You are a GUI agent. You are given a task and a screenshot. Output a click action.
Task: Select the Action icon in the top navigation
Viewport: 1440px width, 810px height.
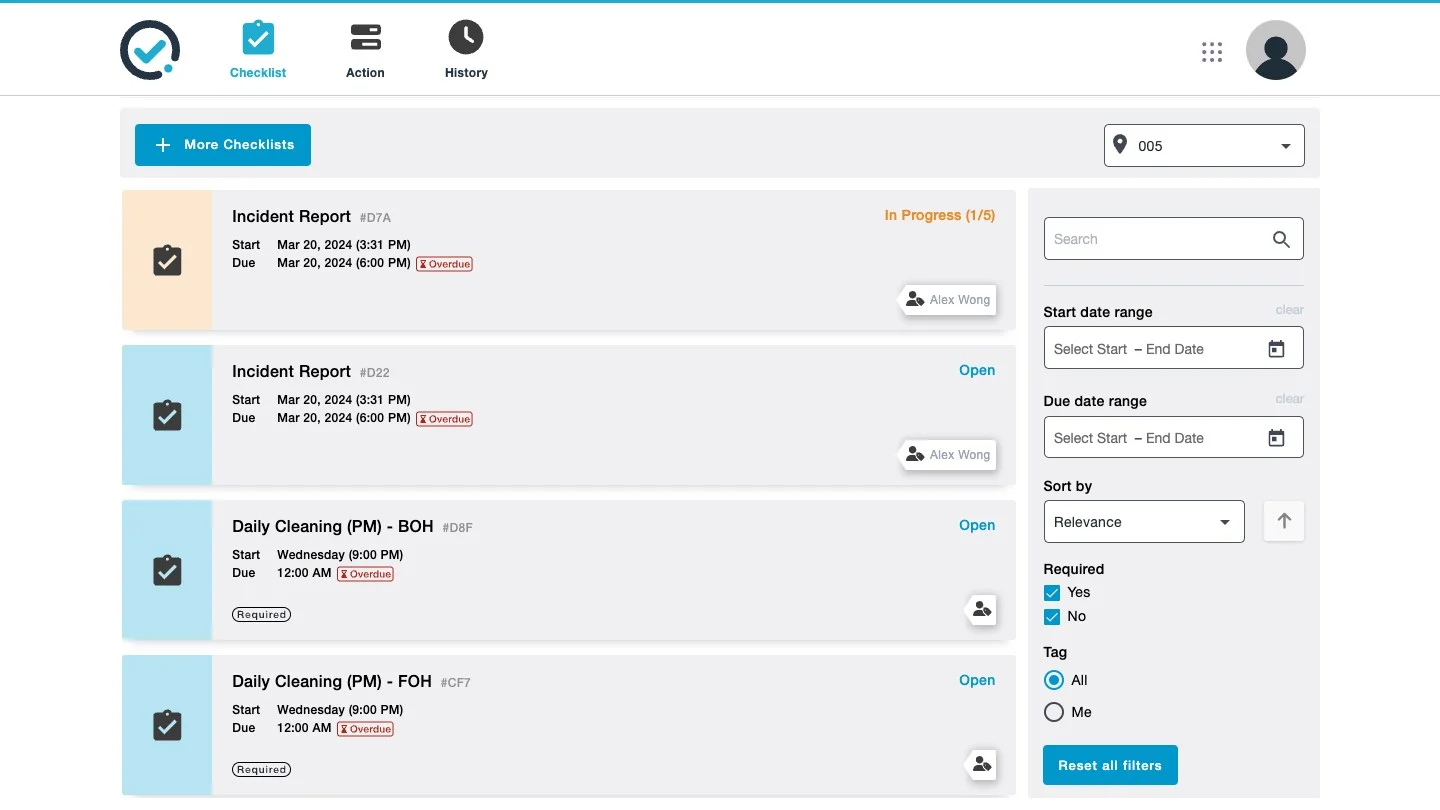coord(365,38)
